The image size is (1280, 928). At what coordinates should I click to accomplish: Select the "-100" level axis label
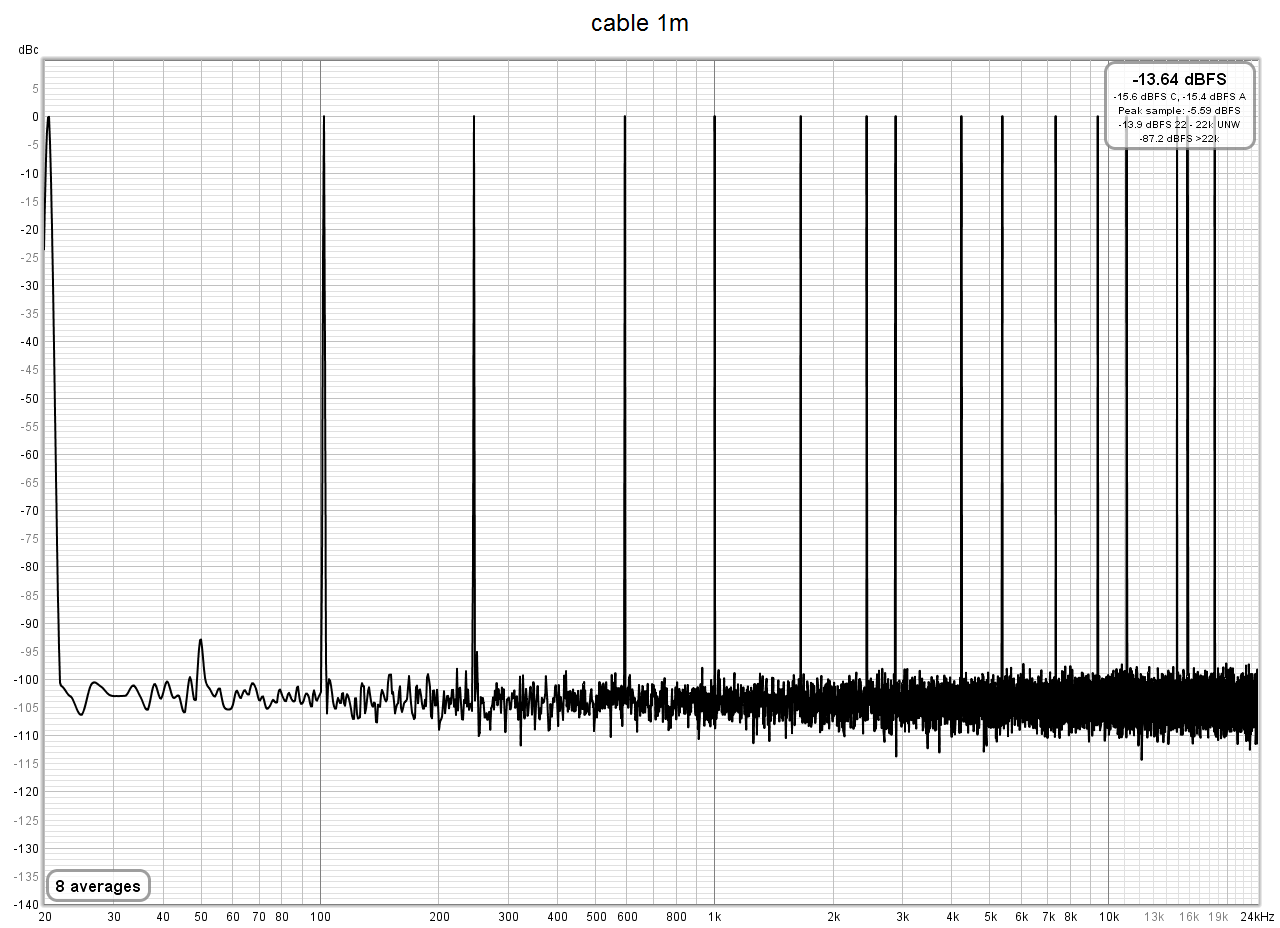click(24, 679)
